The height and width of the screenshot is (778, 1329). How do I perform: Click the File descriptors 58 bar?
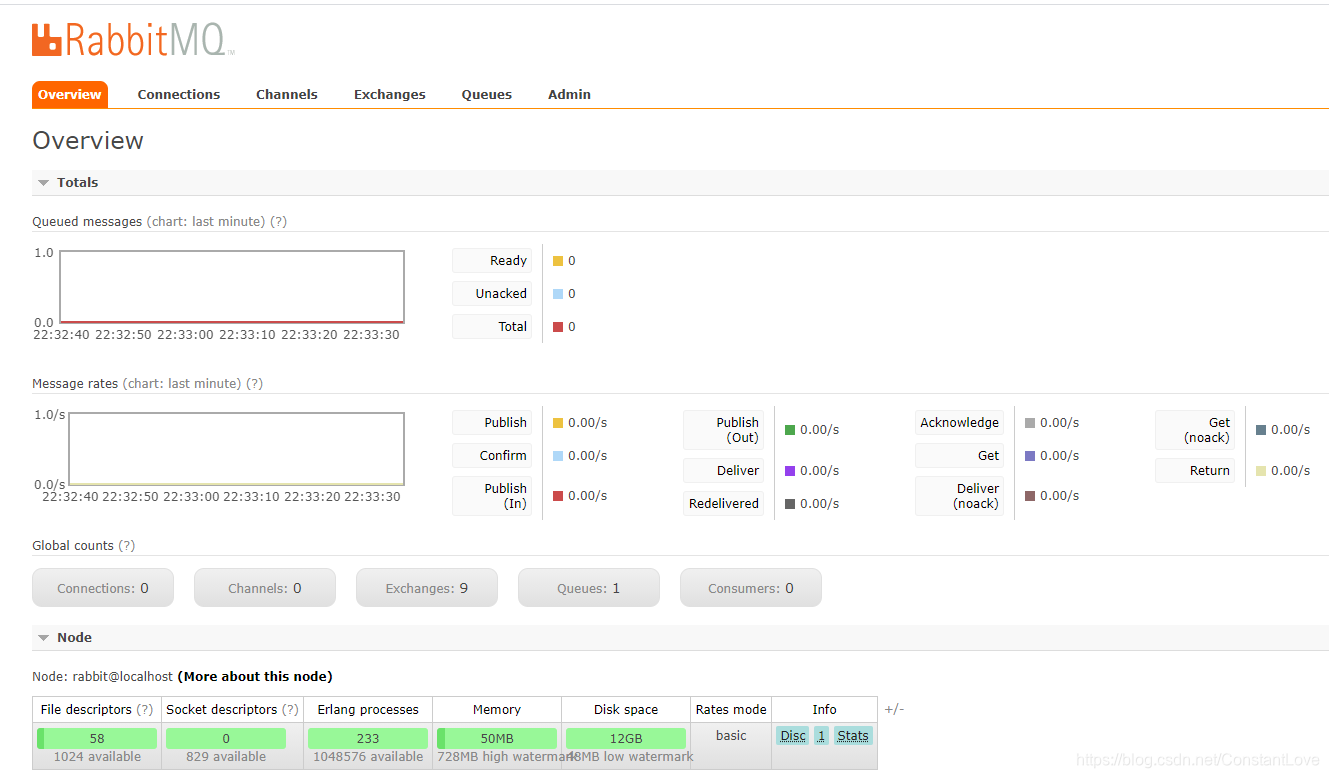pyautogui.click(x=97, y=738)
